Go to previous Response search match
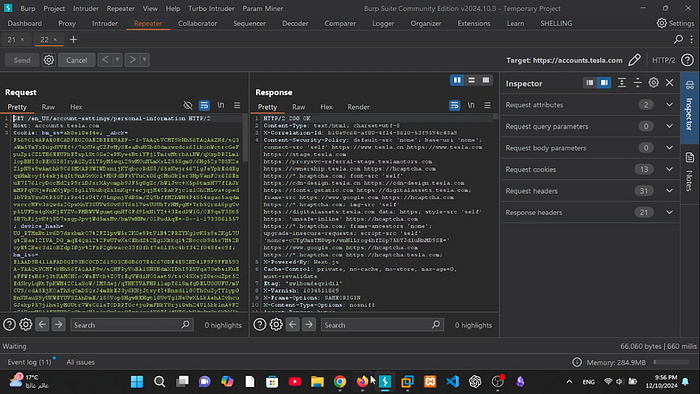The width and height of the screenshot is (700, 394). click(293, 324)
